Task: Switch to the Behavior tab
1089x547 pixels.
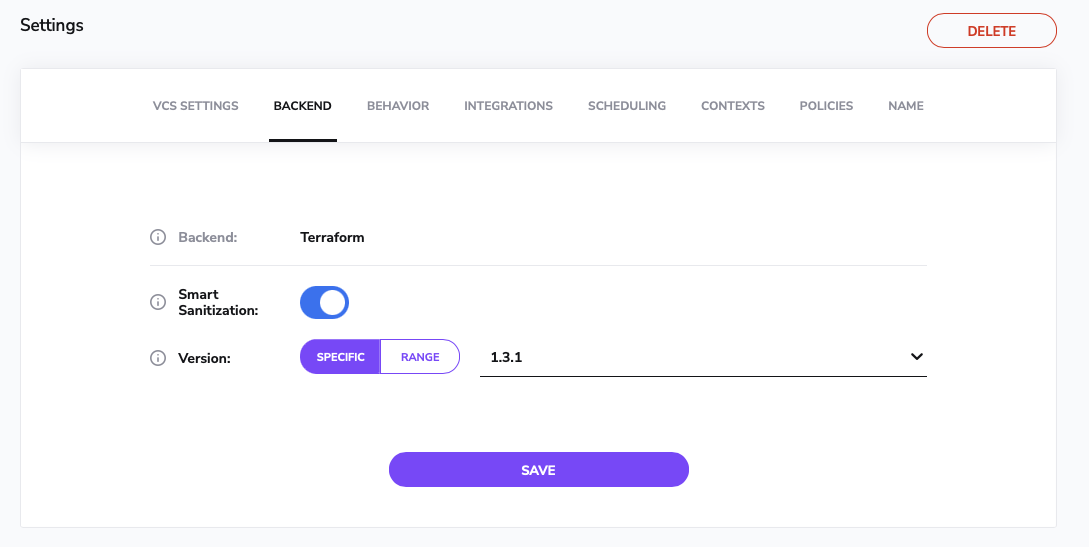Action: pyautogui.click(x=398, y=106)
